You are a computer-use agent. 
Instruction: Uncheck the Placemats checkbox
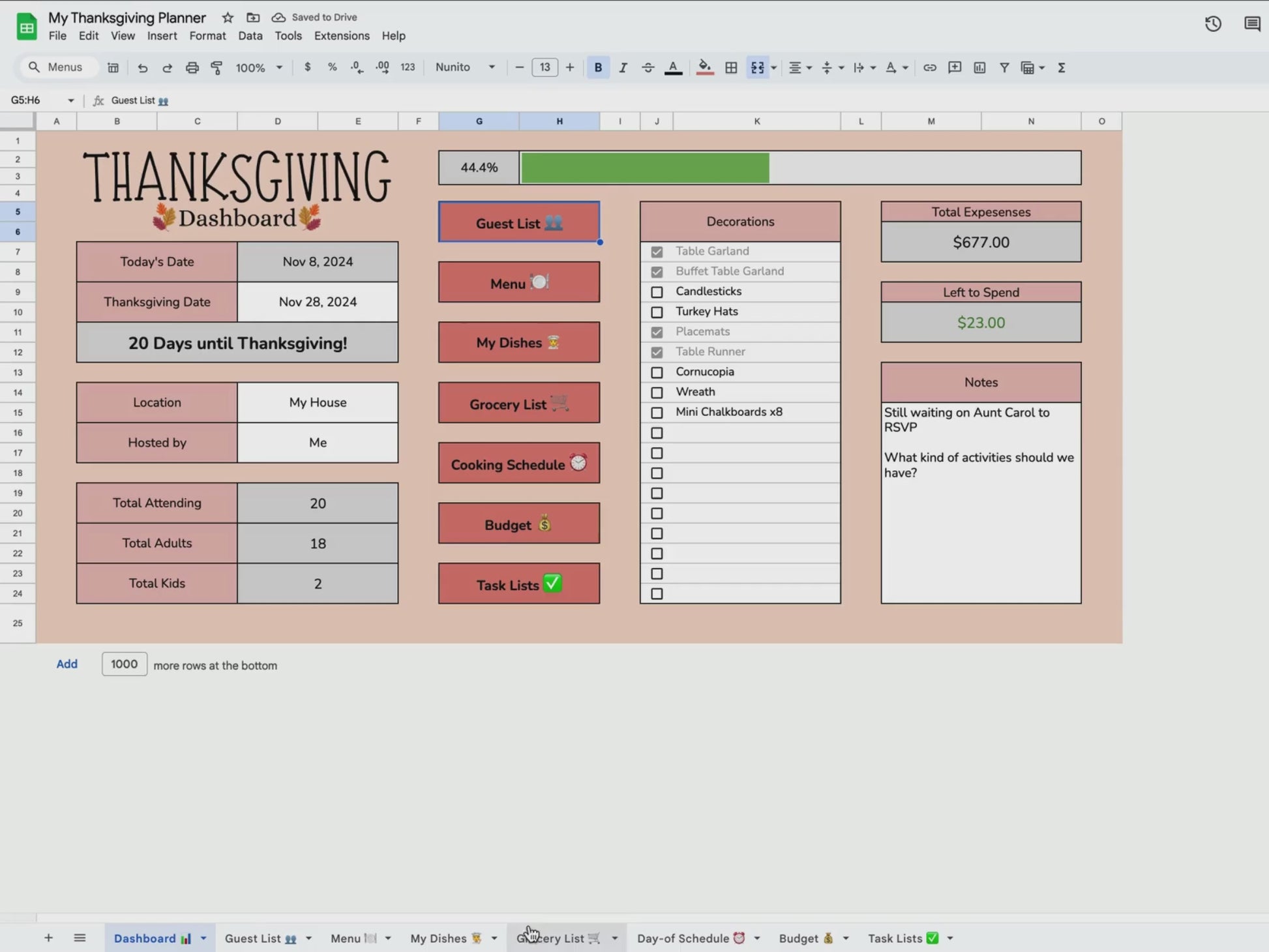[657, 333]
